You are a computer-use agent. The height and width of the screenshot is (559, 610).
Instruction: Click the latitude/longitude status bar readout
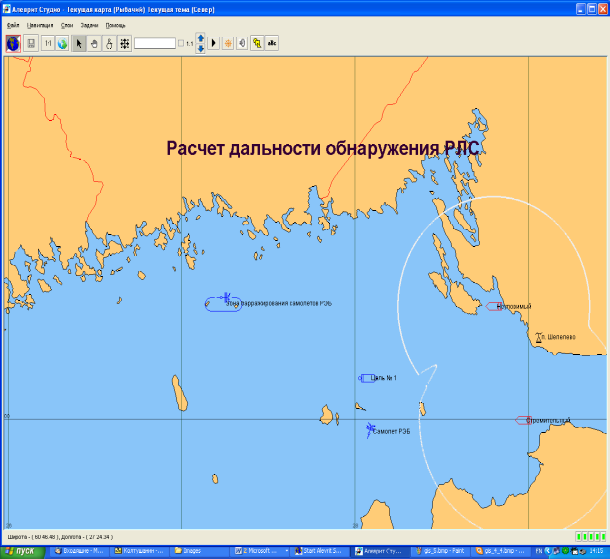pyautogui.click(x=60, y=537)
